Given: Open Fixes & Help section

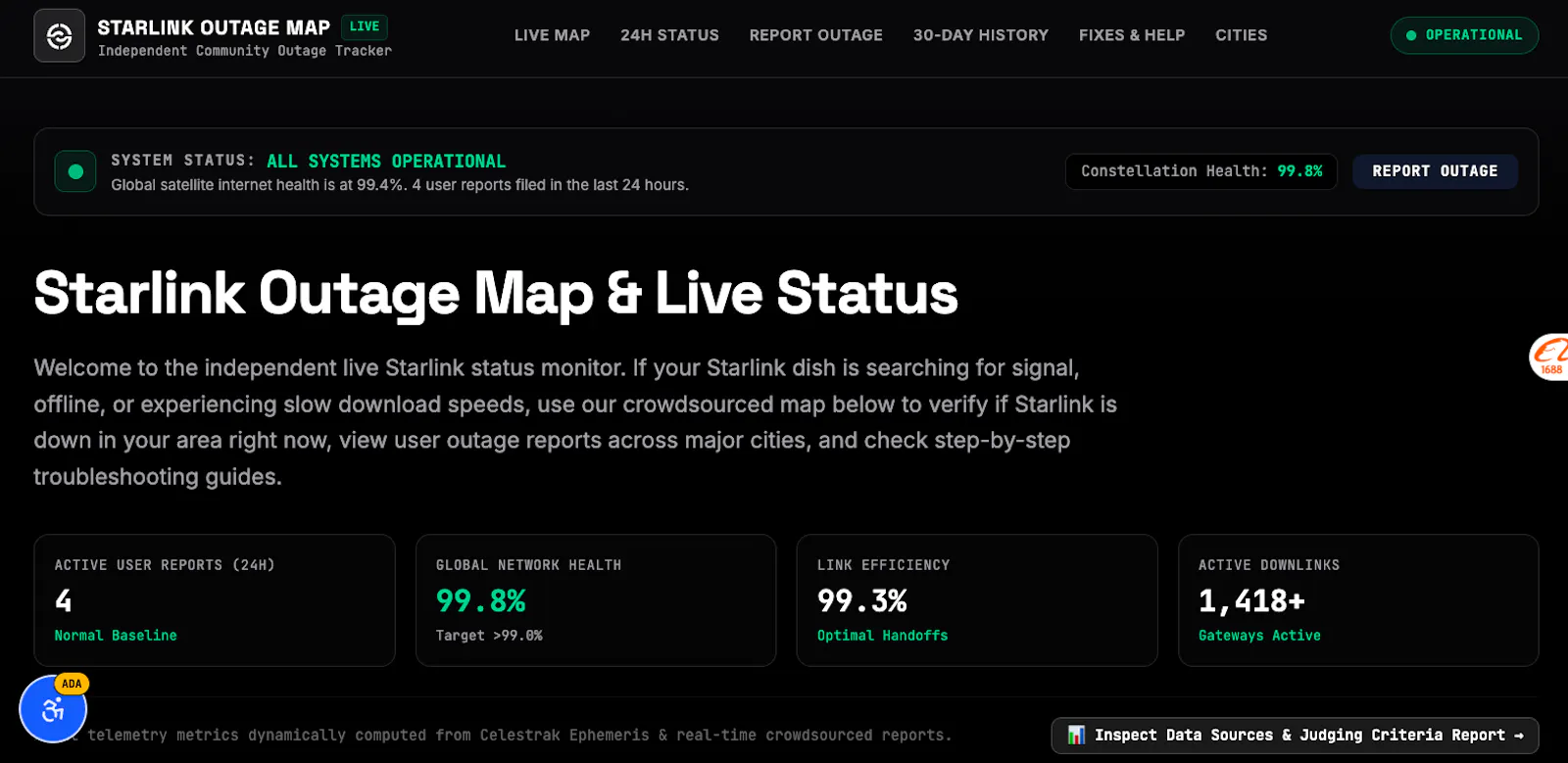Looking at the screenshot, I should [1131, 35].
